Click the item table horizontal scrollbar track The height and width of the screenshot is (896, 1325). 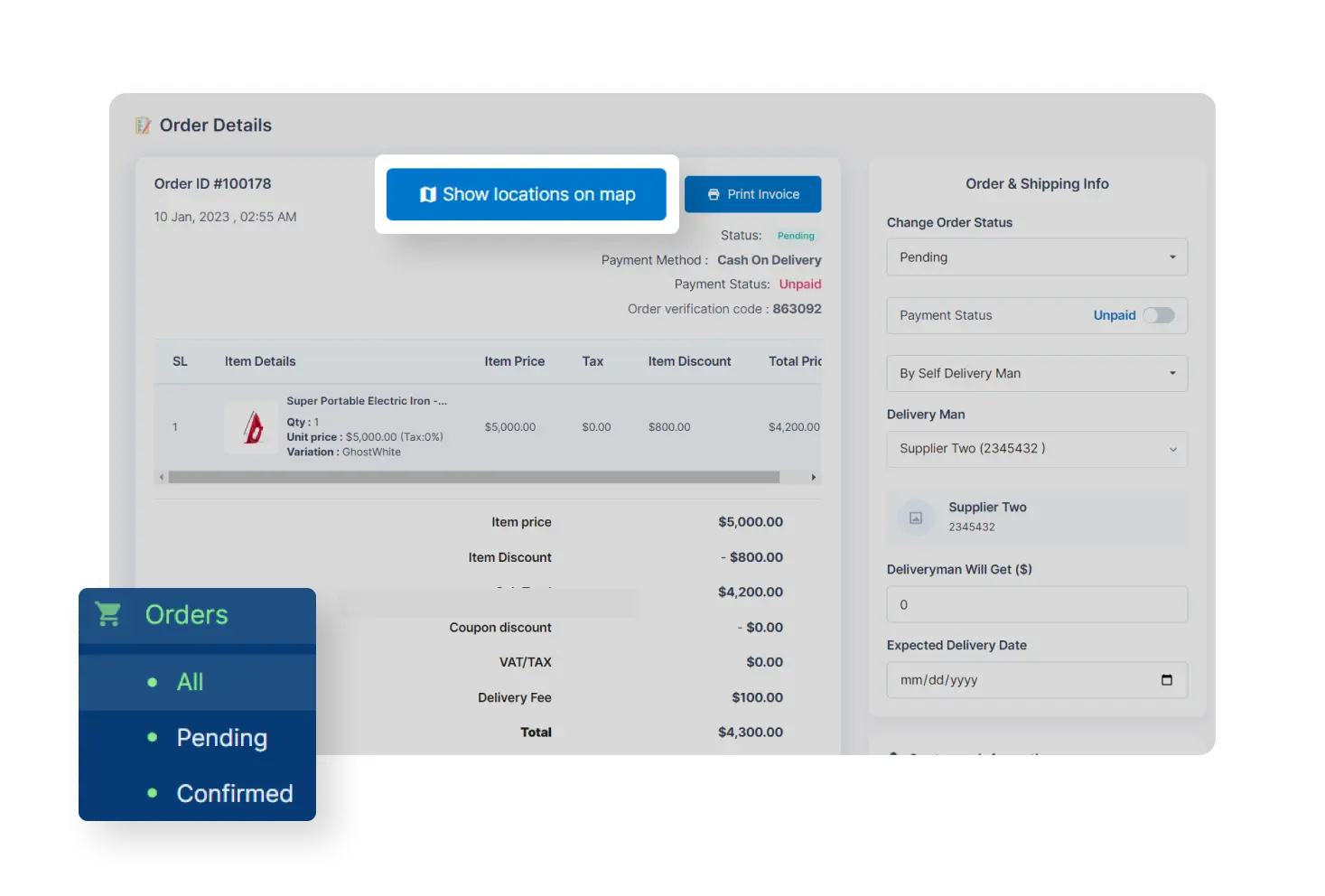(x=473, y=477)
